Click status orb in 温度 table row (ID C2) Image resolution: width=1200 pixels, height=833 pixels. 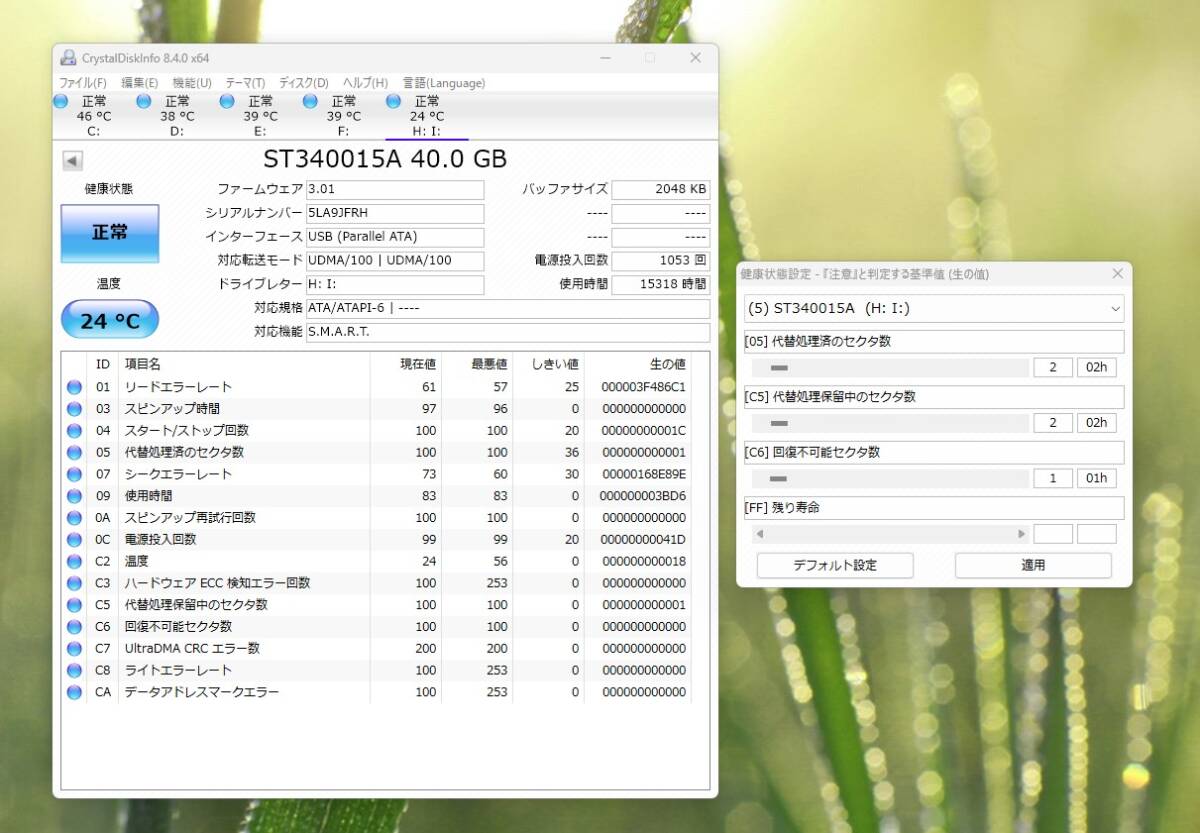pos(74,562)
